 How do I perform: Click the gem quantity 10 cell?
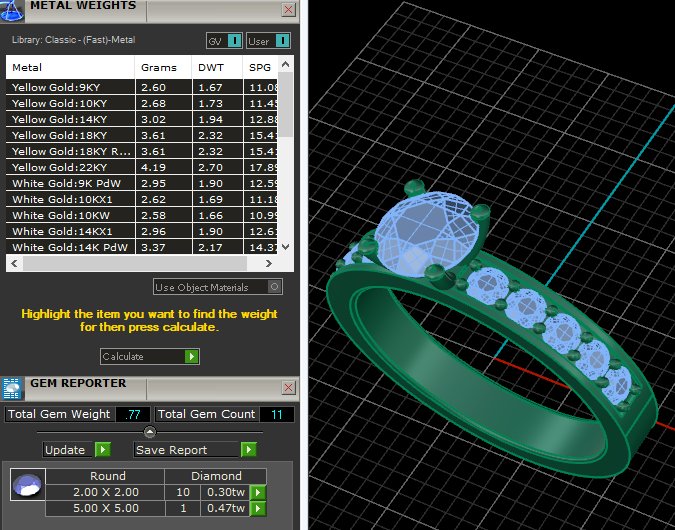point(183,492)
